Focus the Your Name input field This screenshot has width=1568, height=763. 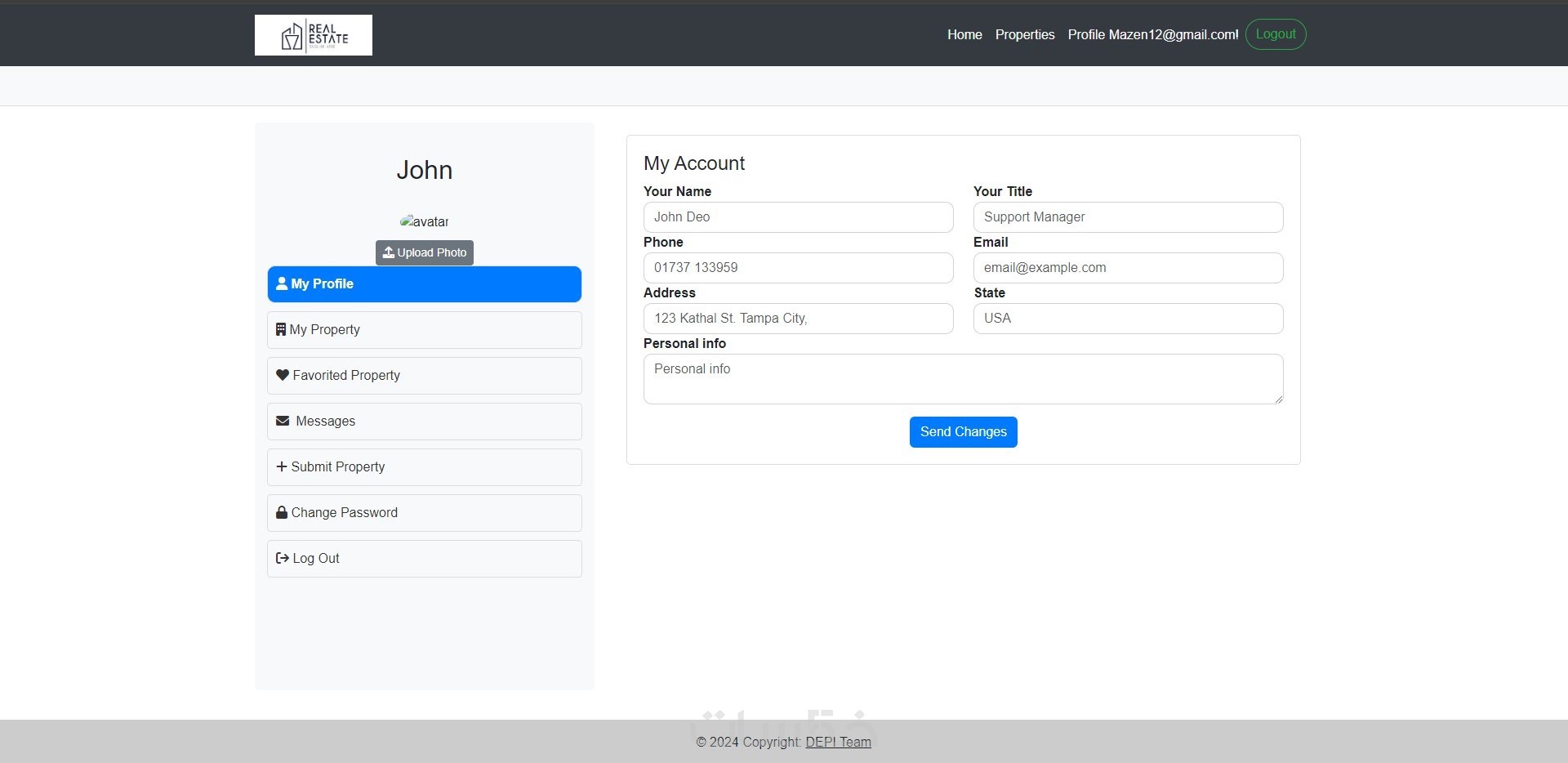coord(799,217)
